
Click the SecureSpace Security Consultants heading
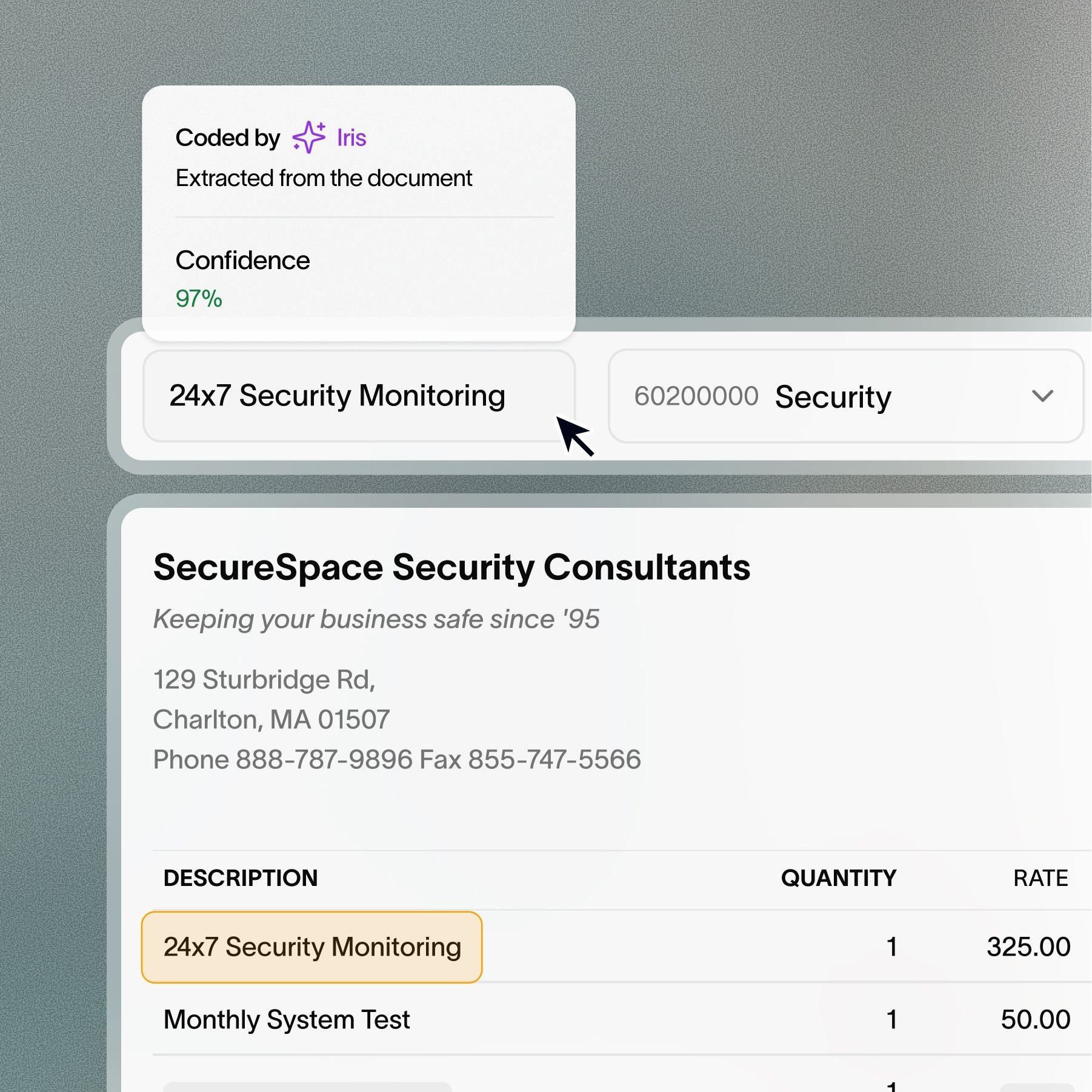click(452, 567)
